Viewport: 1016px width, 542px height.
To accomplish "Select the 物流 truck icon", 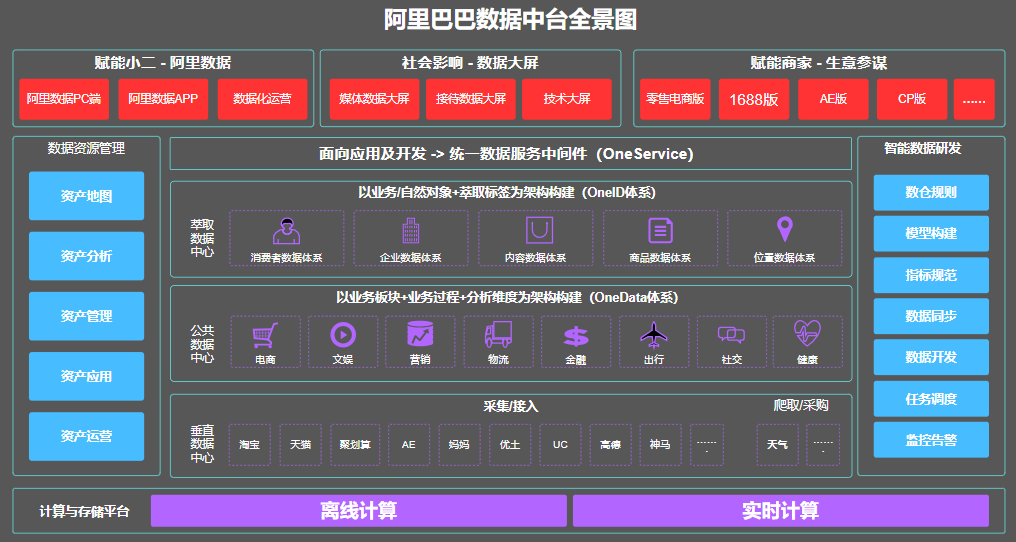I will point(498,335).
